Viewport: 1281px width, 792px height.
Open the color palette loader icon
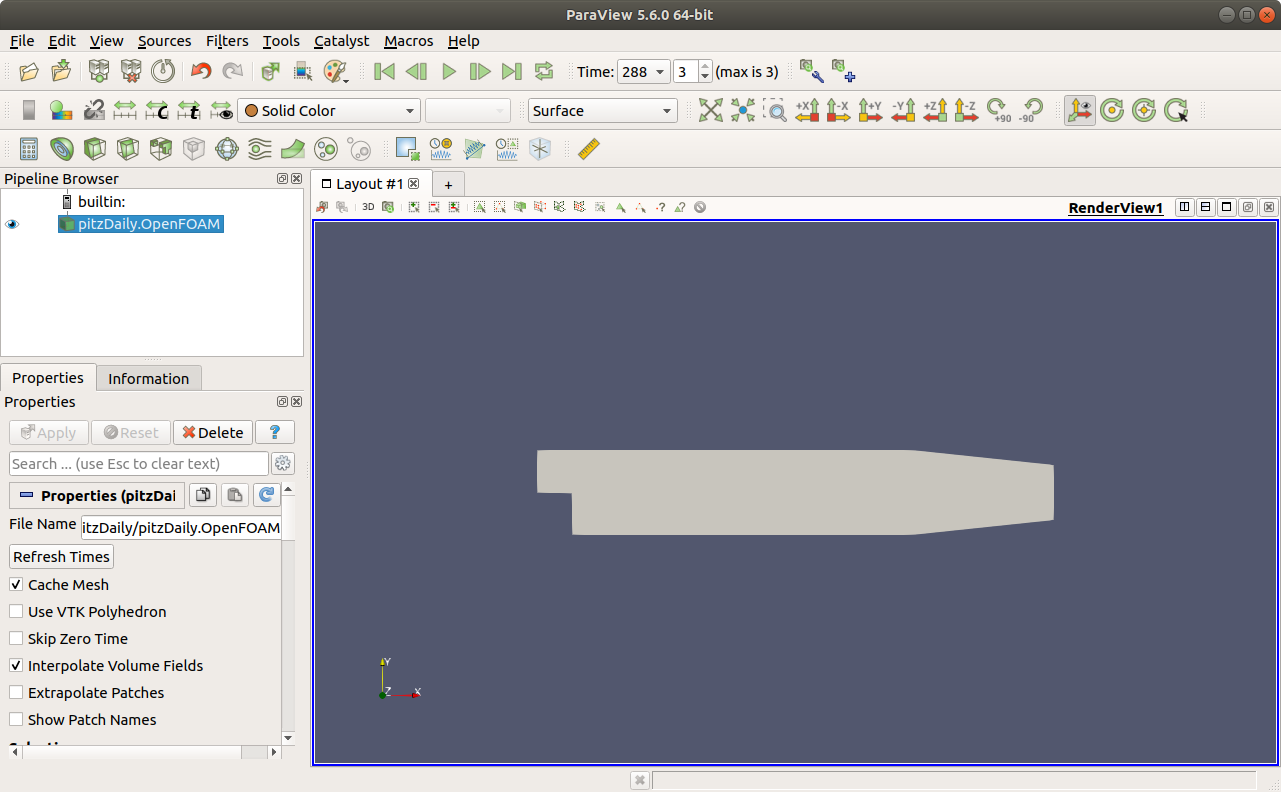335,72
